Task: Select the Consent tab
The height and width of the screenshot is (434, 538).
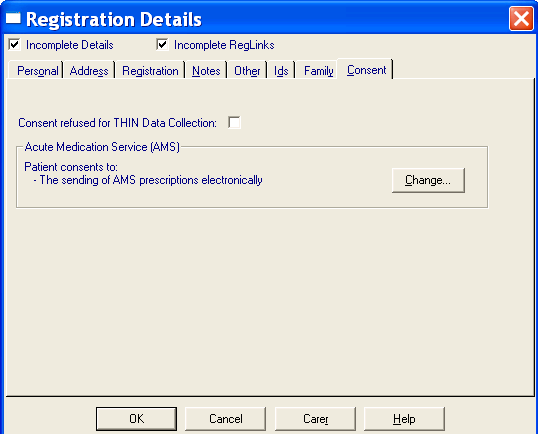Action: tap(366, 70)
